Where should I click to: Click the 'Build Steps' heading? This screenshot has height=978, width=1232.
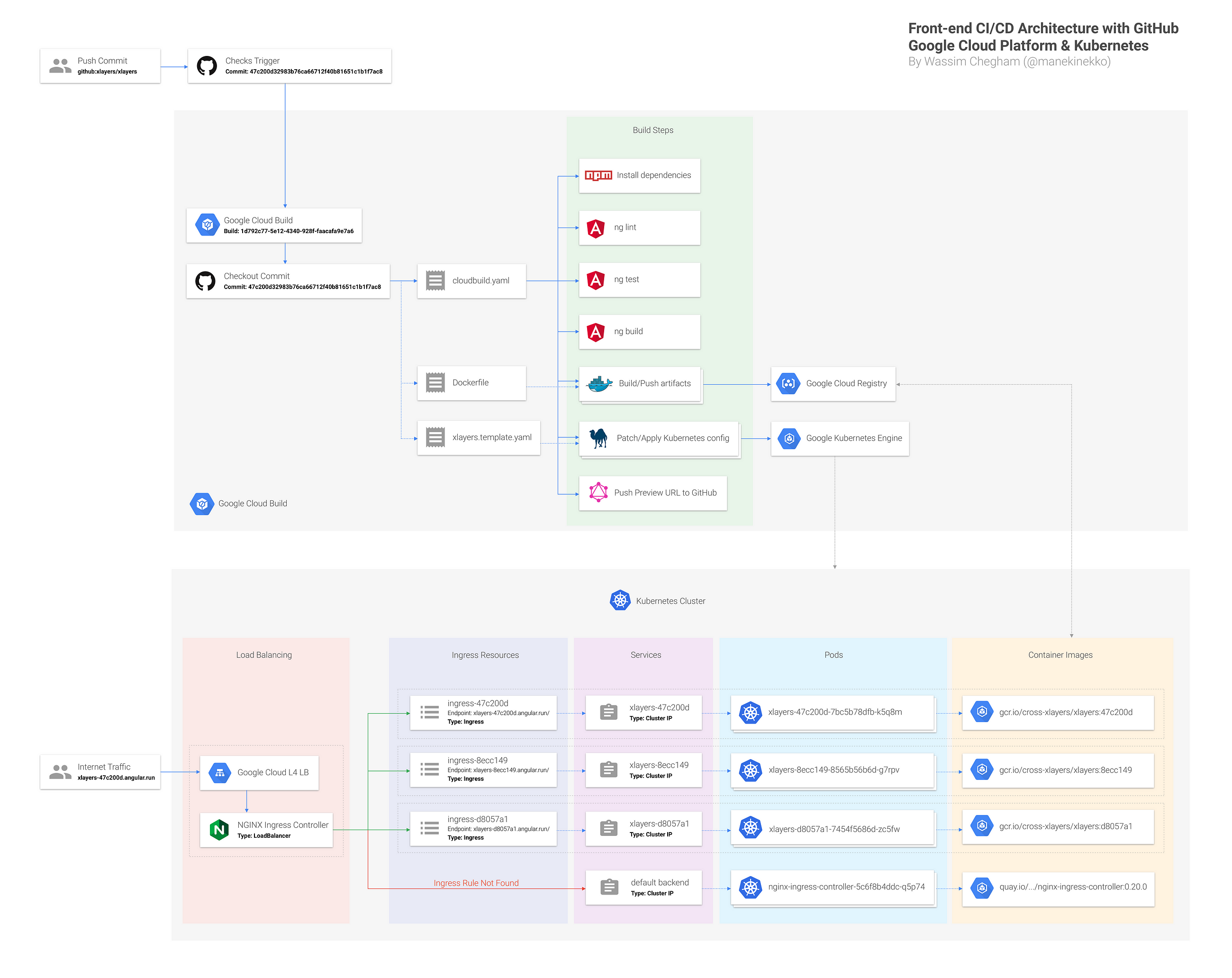652,130
